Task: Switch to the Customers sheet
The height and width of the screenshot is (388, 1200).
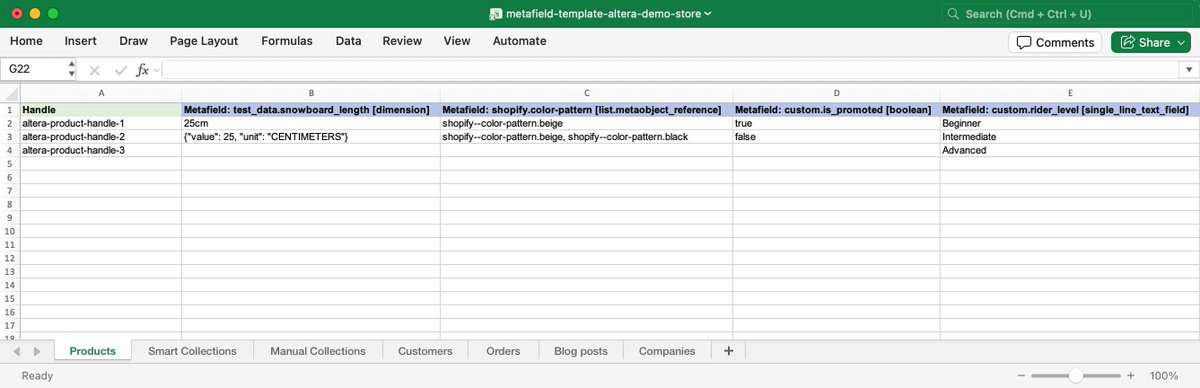Action: pos(425,351)
